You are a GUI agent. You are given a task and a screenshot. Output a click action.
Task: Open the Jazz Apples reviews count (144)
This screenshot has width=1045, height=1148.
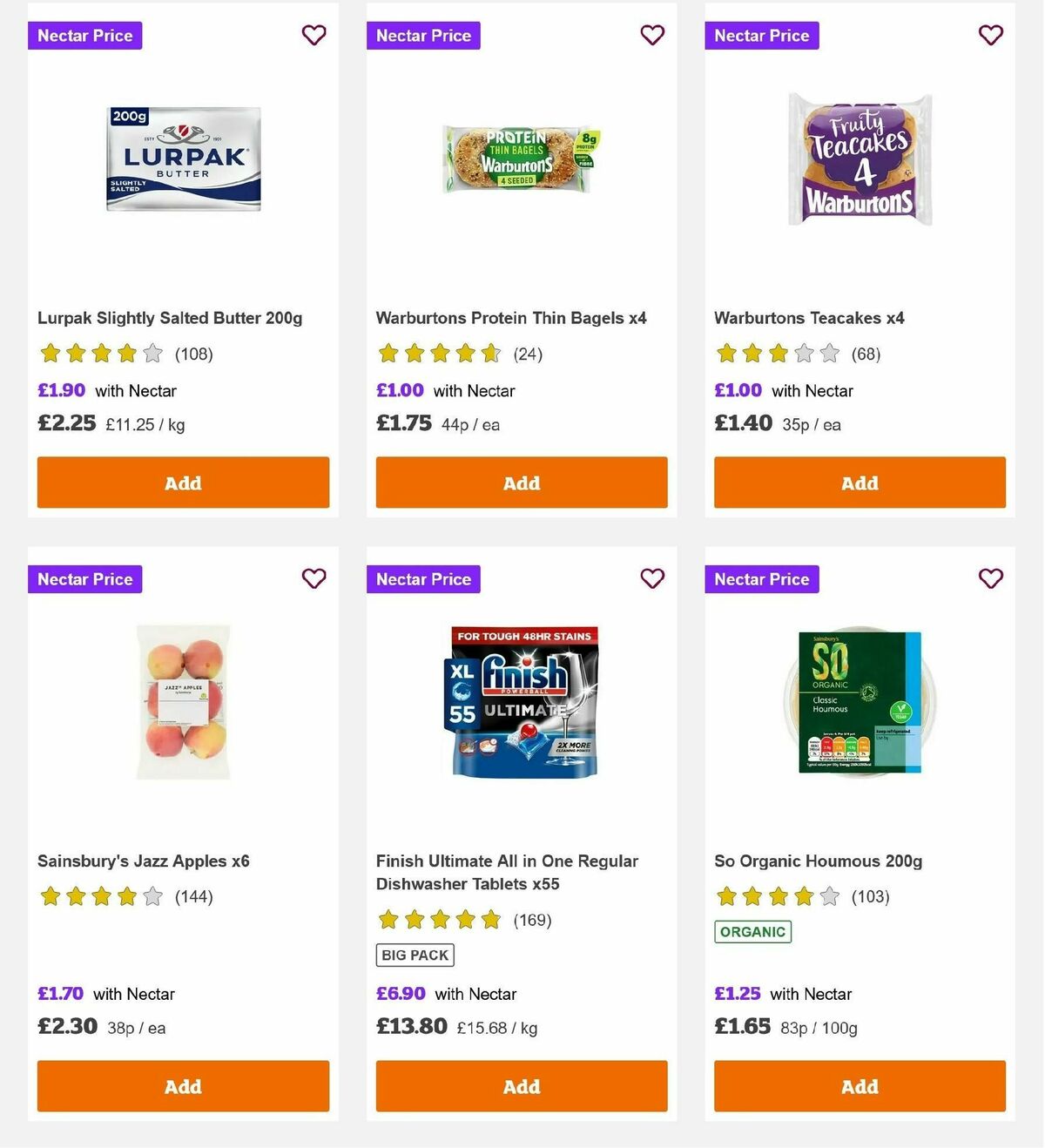[193, 896]
